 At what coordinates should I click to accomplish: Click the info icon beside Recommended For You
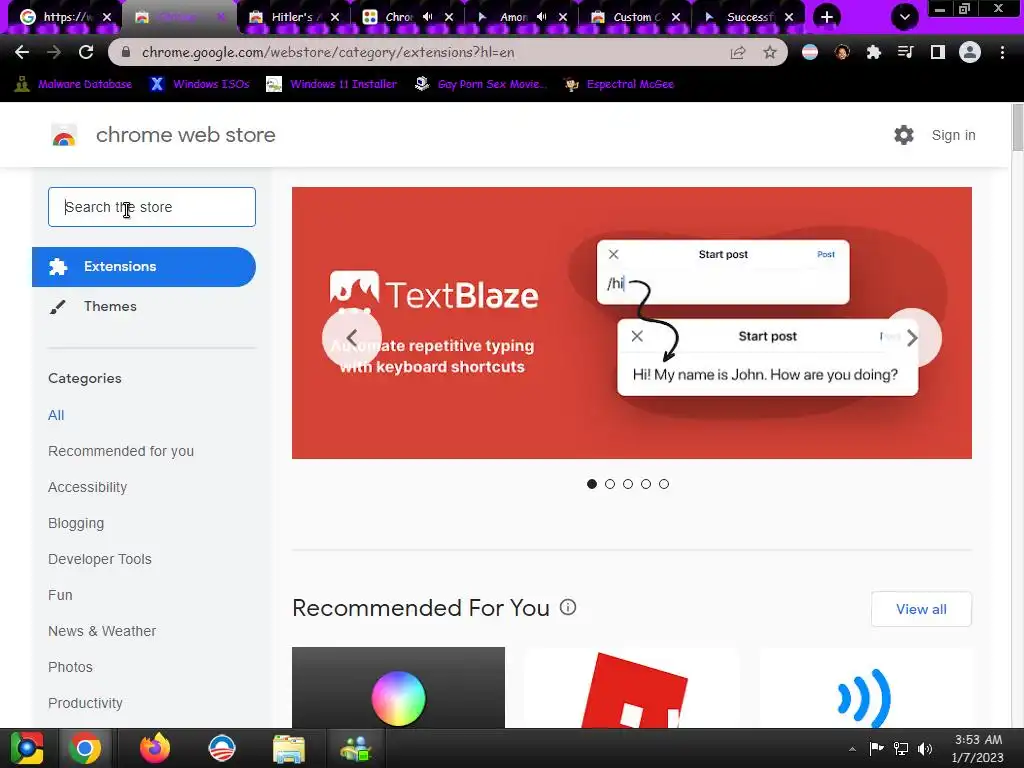568,607
